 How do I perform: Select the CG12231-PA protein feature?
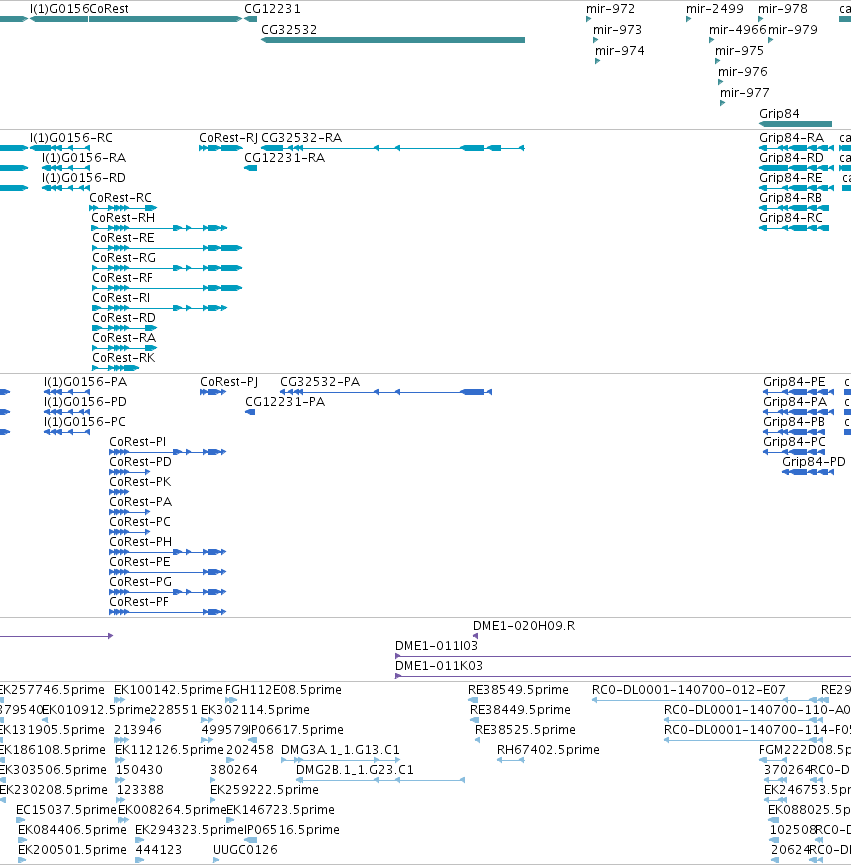click(x=250, y=412)
